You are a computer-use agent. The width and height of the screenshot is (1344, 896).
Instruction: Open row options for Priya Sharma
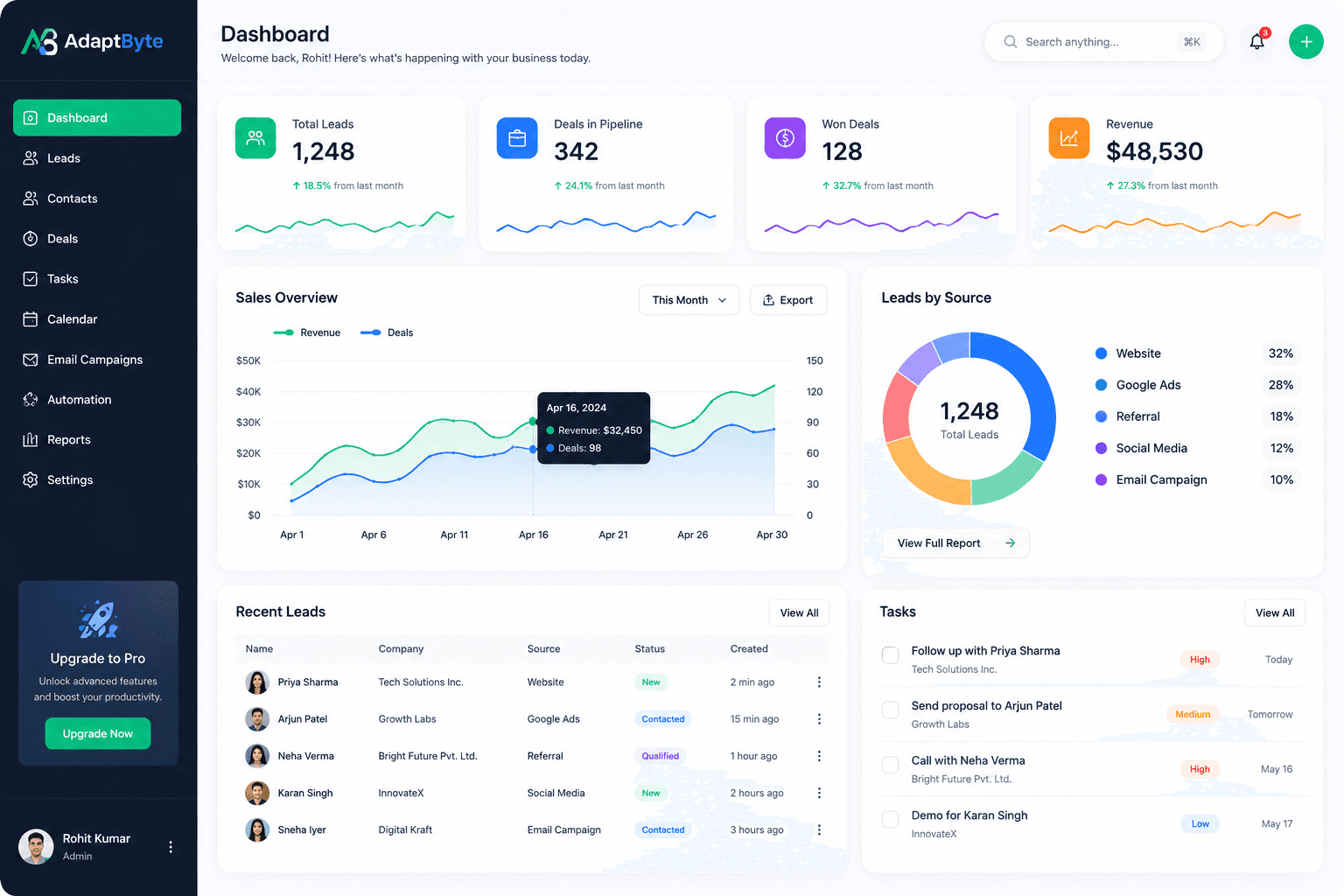click(x=819, y=682)
